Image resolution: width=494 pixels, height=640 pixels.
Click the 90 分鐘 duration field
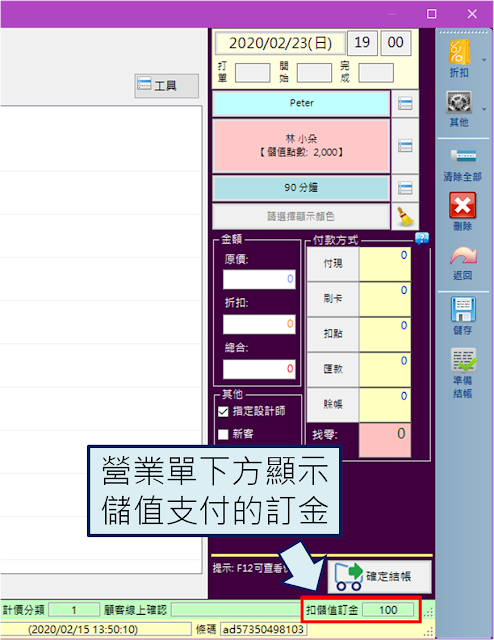301,188
